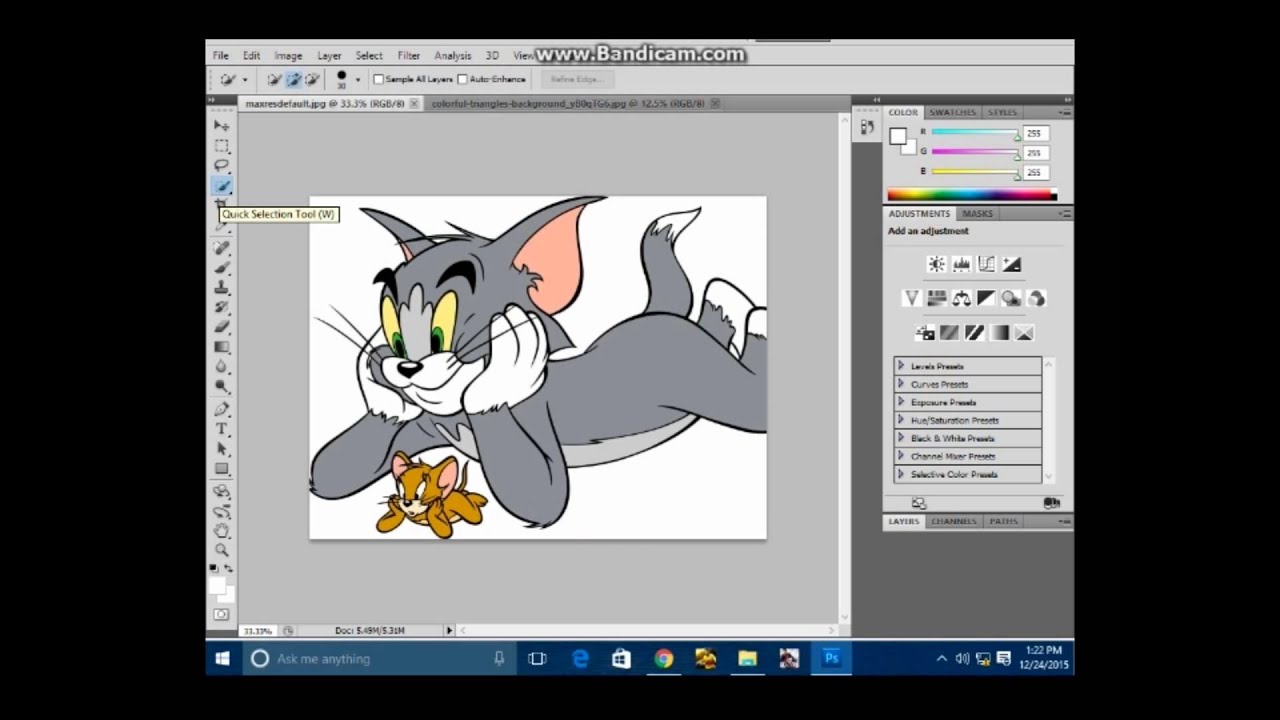
Task: Choose Subtract from Selection mode
Action: click(312, 79)
